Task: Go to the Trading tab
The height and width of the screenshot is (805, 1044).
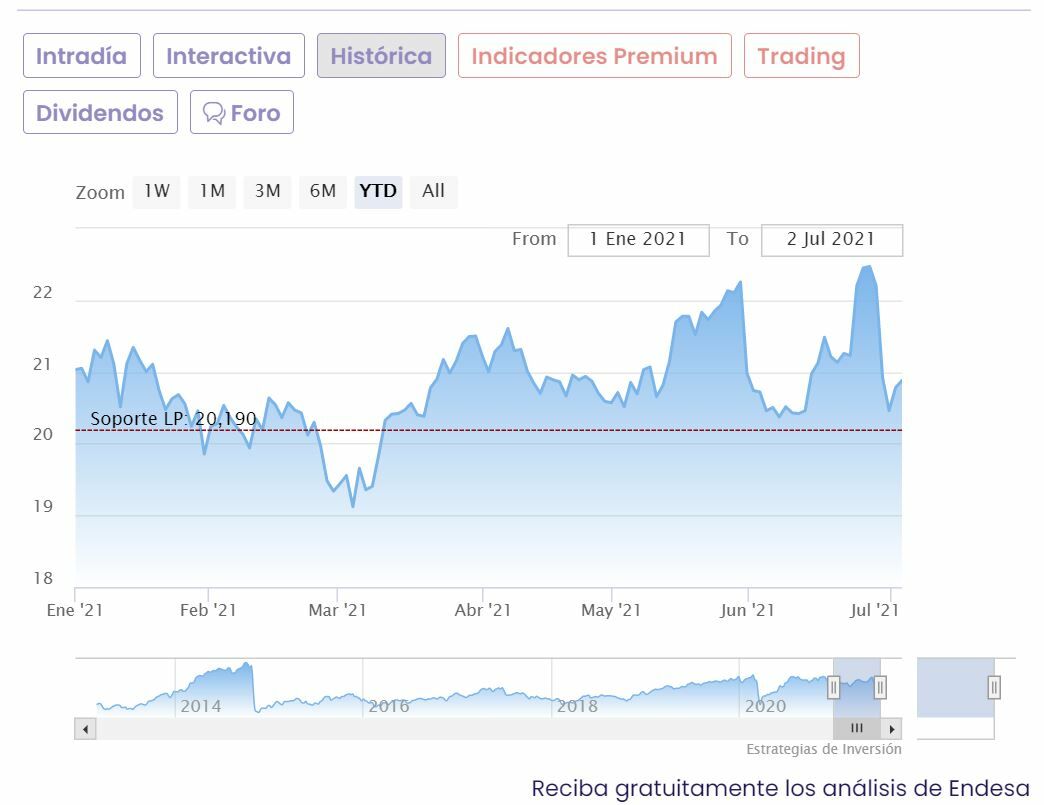Action: pyautogui.click(x=801, y=56)
